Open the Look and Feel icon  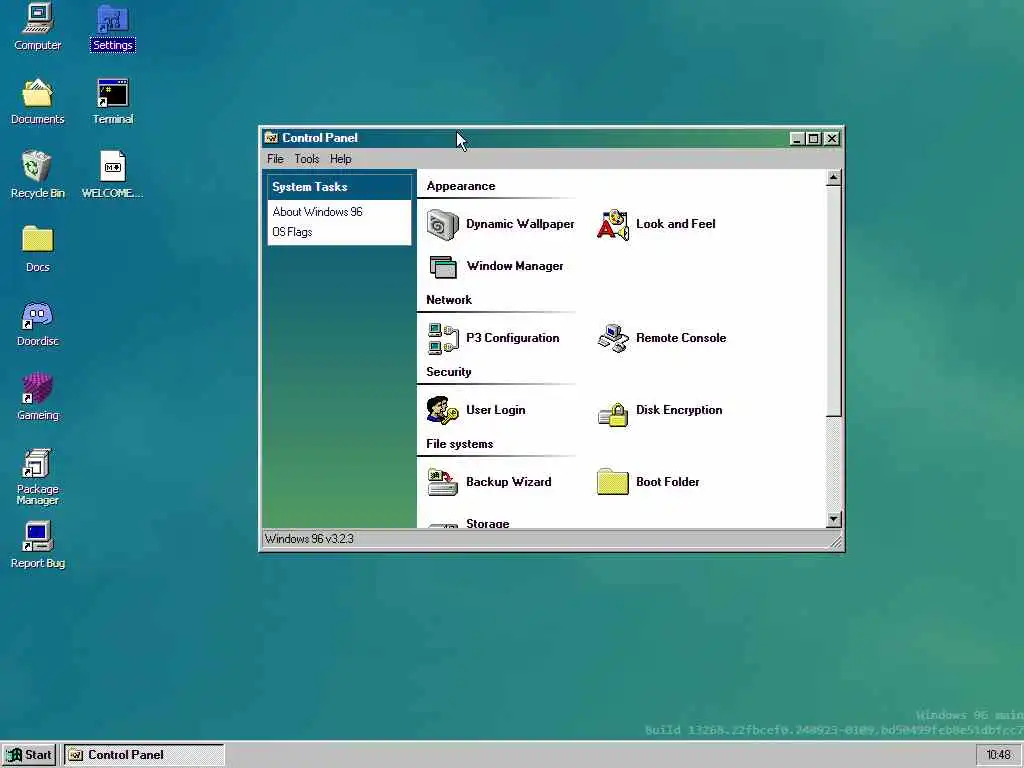(x=613, y=225)
